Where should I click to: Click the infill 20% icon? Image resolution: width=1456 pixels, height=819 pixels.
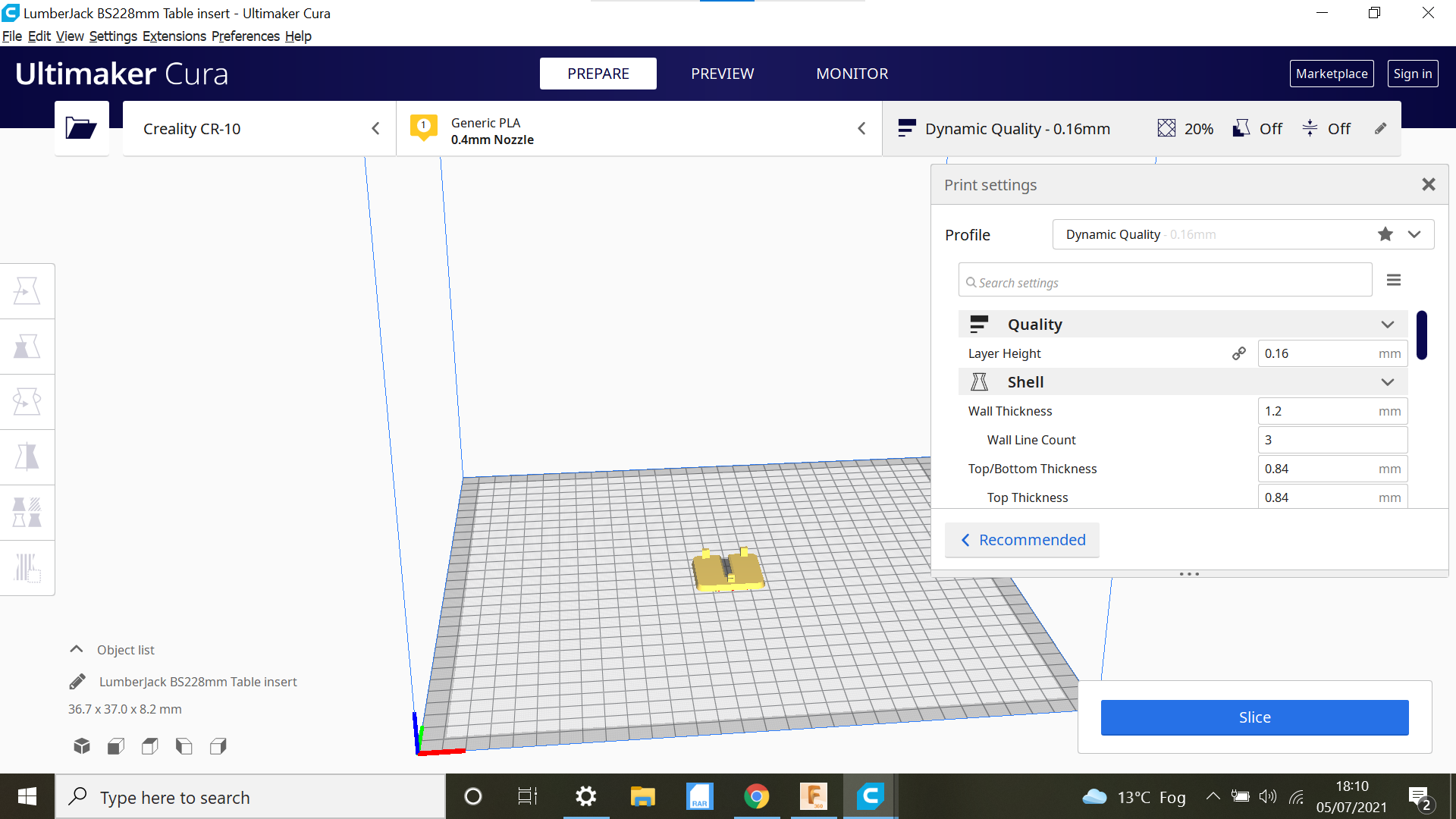(1166, 128)
